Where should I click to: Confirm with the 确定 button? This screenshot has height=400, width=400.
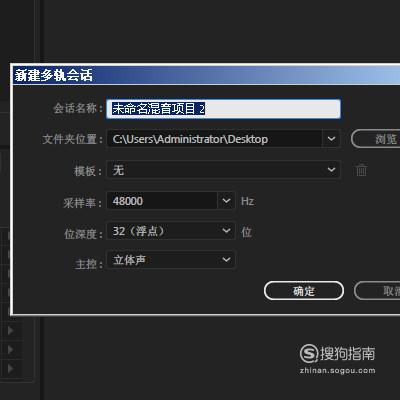(304, 291)
